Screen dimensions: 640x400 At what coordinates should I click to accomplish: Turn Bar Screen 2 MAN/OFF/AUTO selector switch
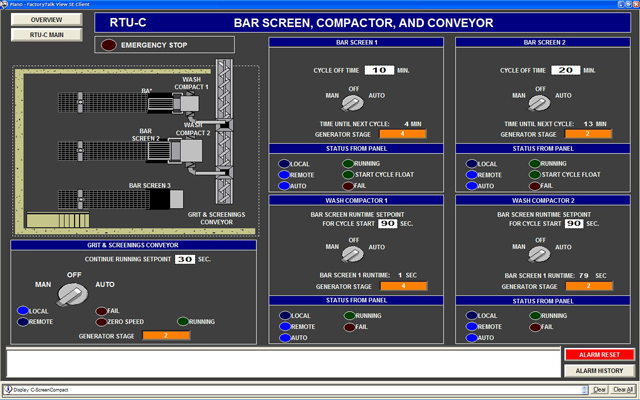tap(536, 102)
